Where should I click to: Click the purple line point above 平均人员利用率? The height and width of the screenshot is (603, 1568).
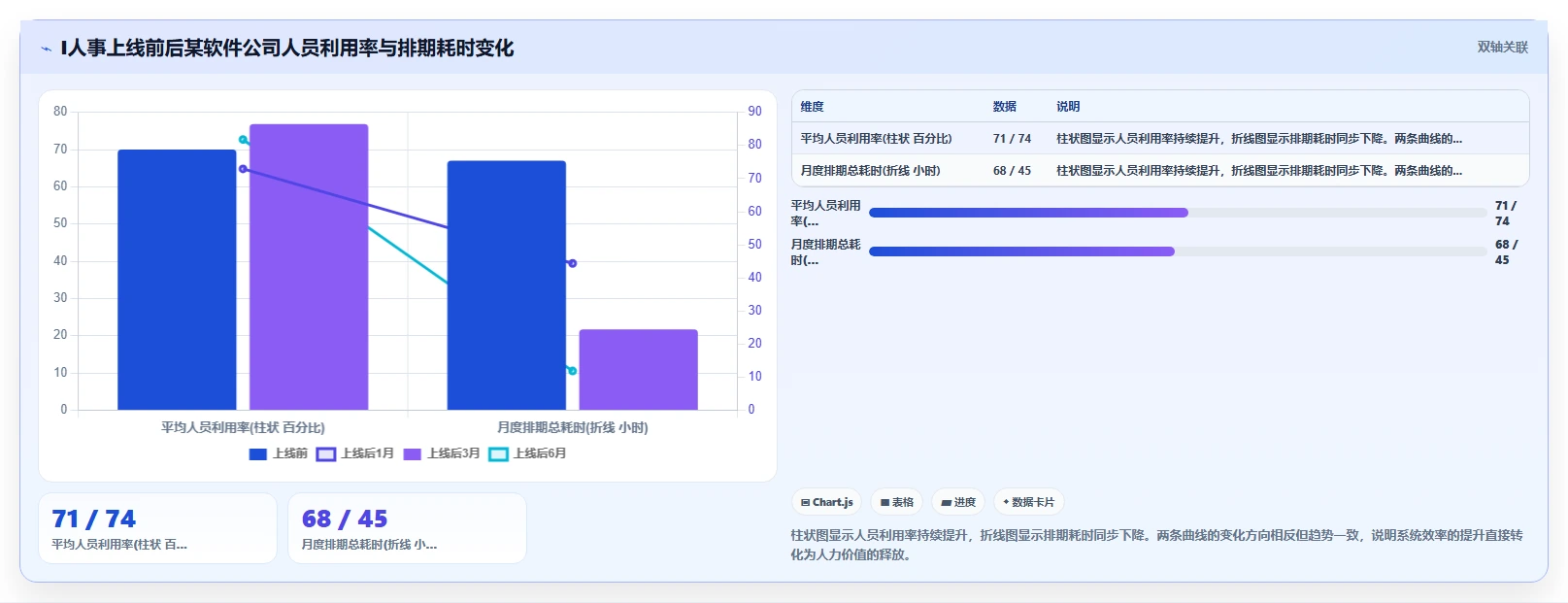pyautogui.click(x=243, y=169)
